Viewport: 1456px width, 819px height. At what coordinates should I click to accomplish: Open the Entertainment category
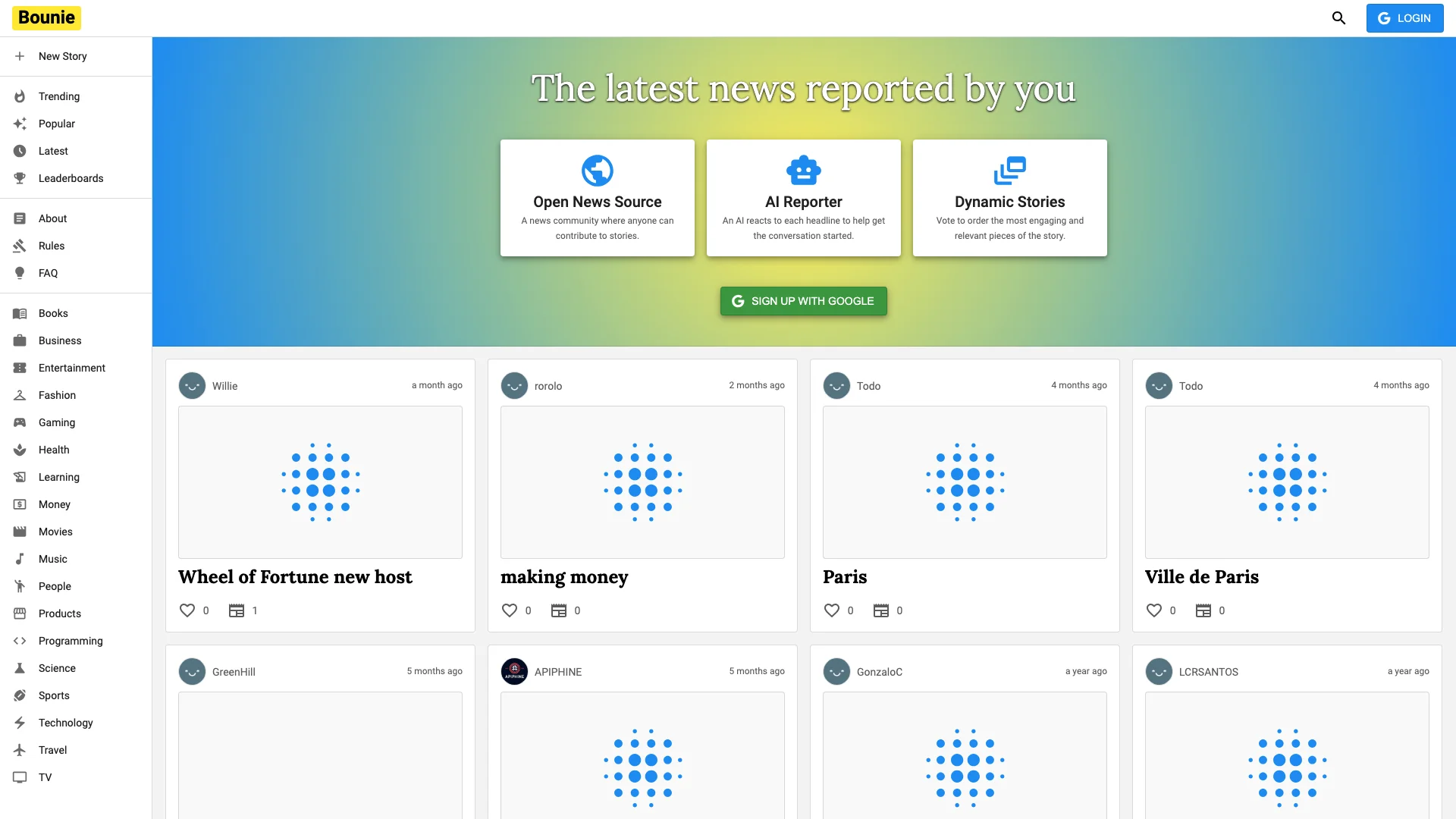pos(72,368)
